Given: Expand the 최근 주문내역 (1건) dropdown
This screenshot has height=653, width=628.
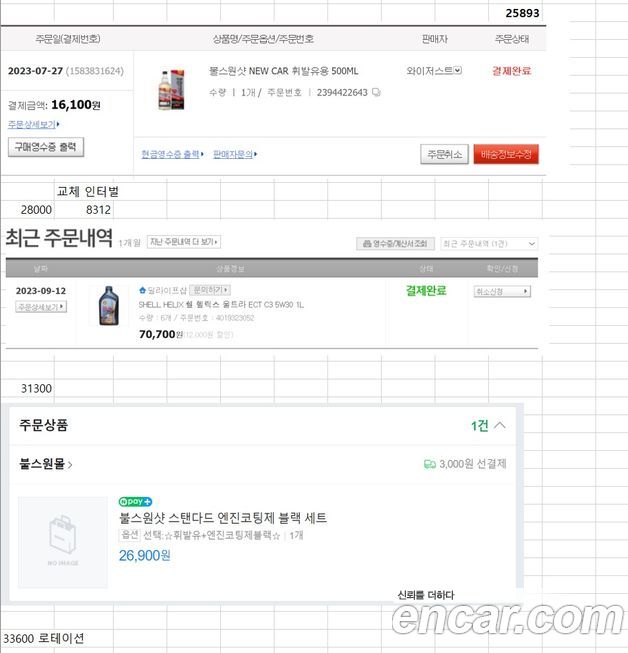Looking at the screenshot, I should click(489, 244).
